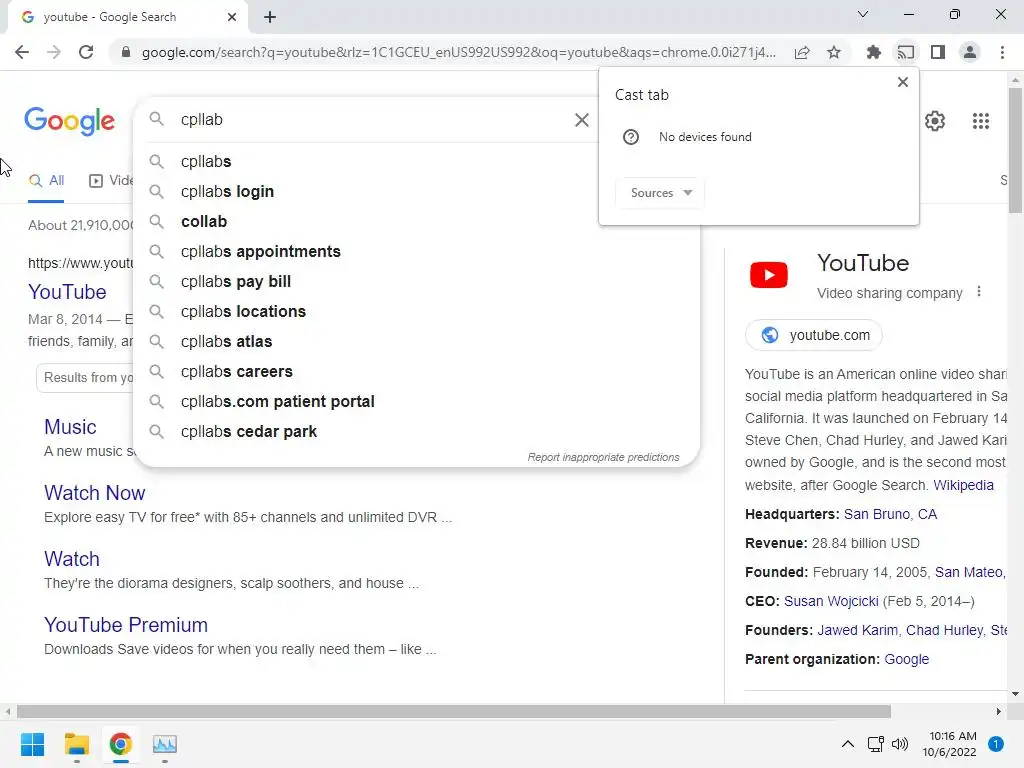This screenshot has height=768, width=1024.
Task: Expand the Sources dropdown
Action: pos(660,193)
